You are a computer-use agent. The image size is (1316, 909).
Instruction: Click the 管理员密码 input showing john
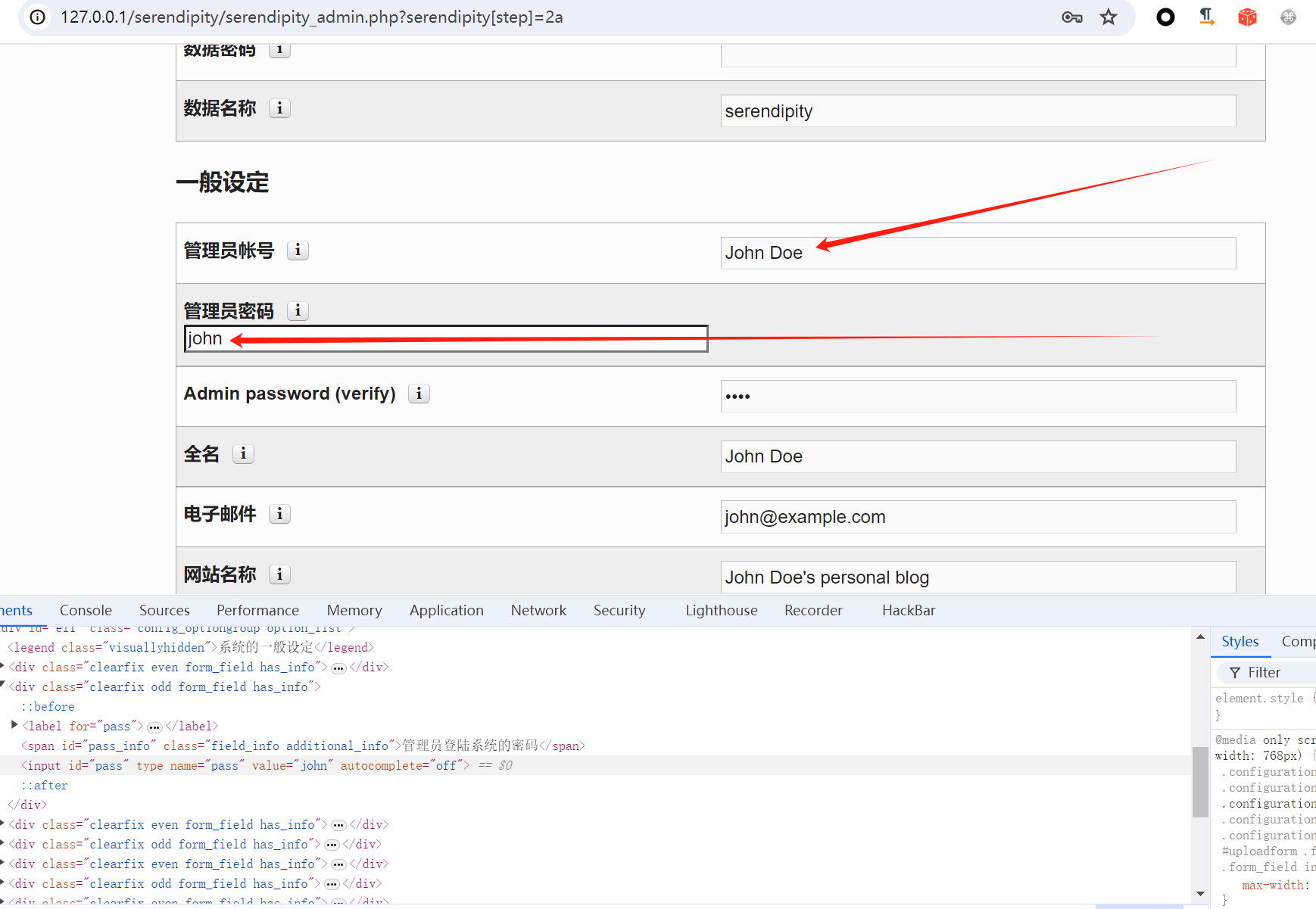[x=446, y=338]
